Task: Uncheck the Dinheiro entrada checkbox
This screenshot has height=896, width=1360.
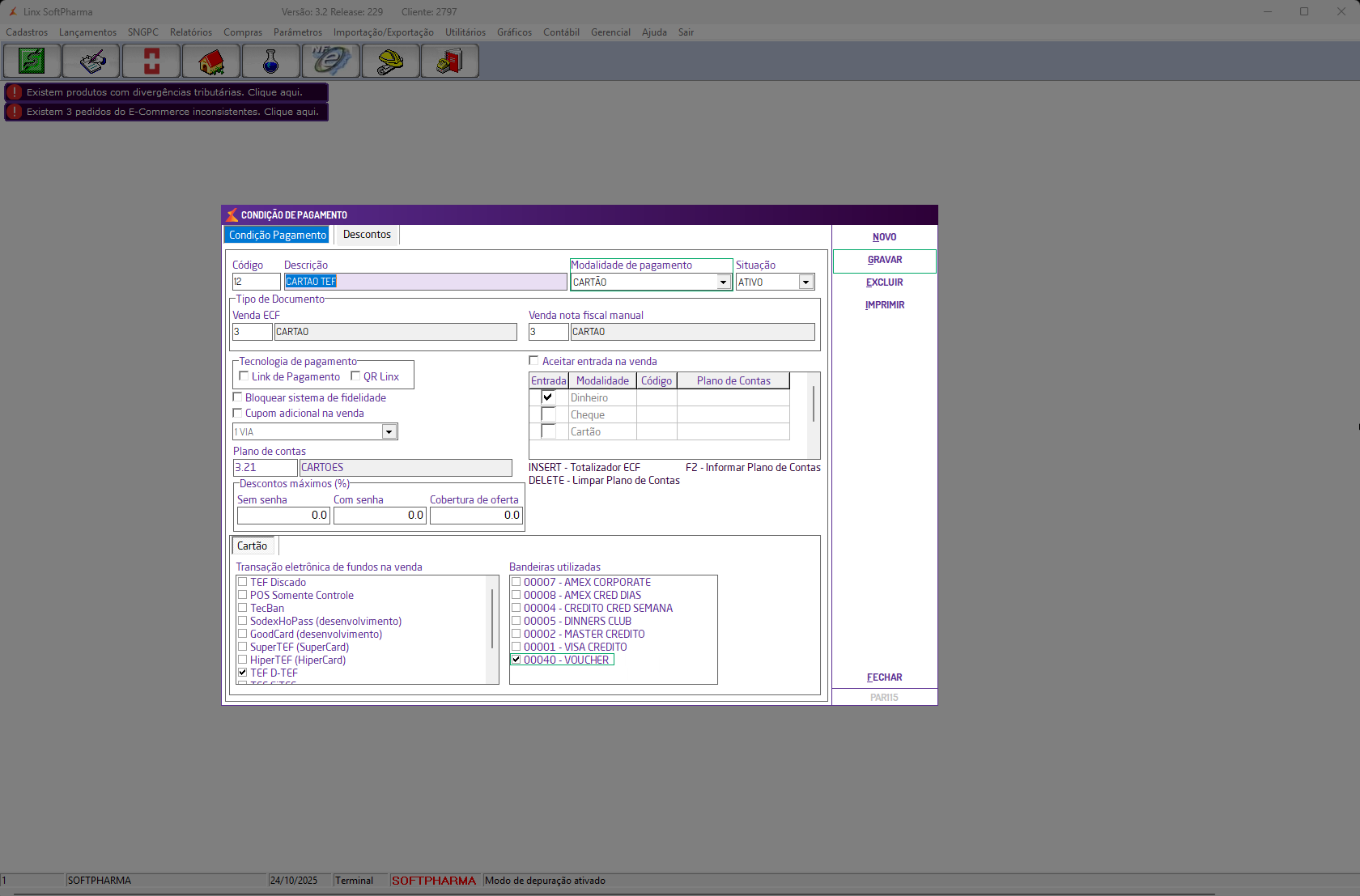Action: pos(548,397)
